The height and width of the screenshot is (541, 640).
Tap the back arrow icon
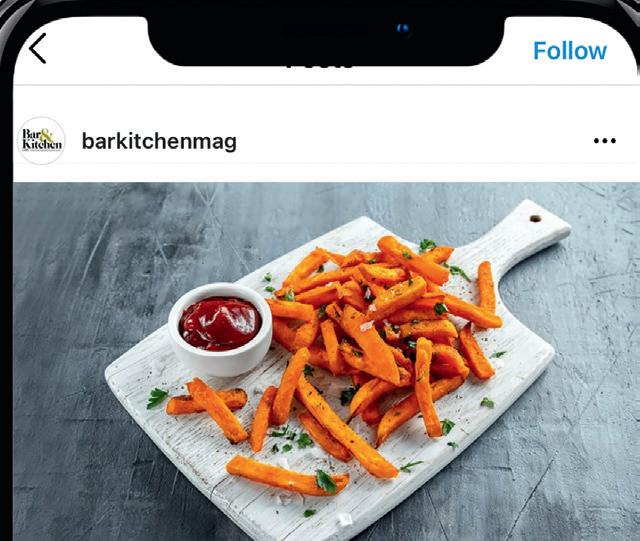click(x=38, y=49)
